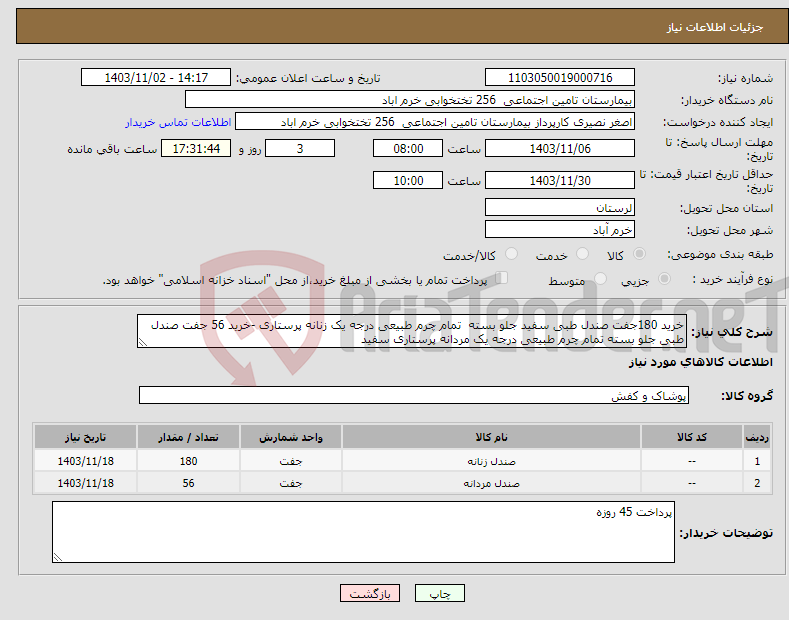Click the unit جفت in صندل مردانه row
The height and width of the screenshot is (620, 789).
coord(291,483)
